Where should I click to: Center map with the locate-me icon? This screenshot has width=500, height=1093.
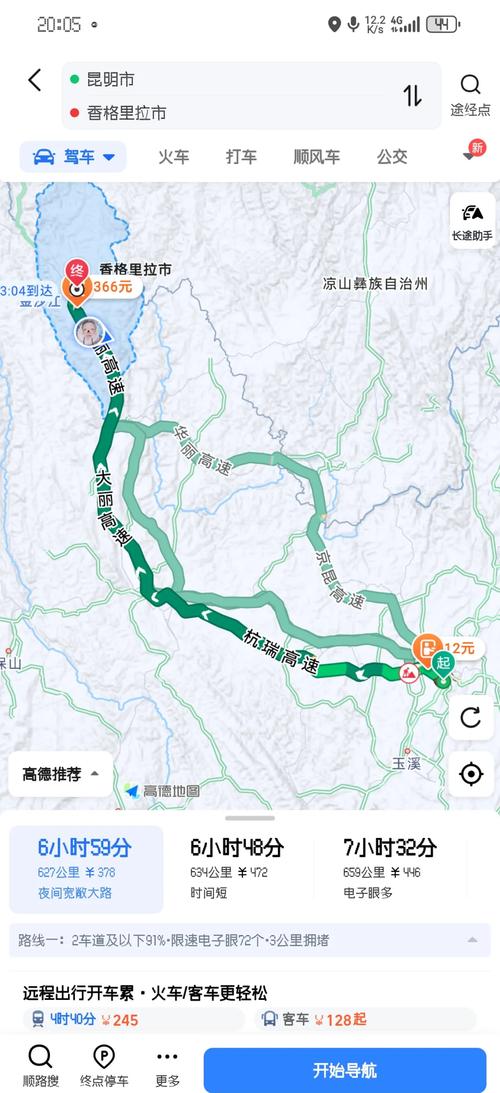[x=471, y=774]
